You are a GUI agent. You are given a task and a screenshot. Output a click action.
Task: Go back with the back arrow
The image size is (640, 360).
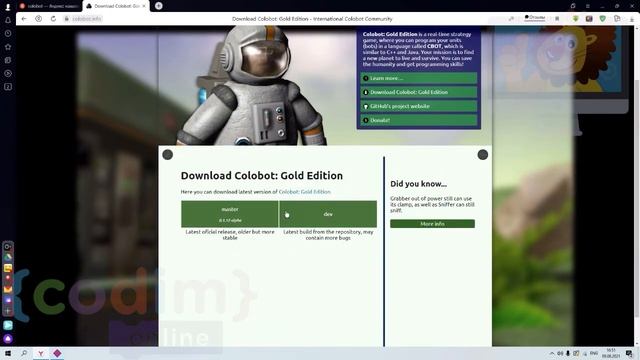(x=24, y=19)
